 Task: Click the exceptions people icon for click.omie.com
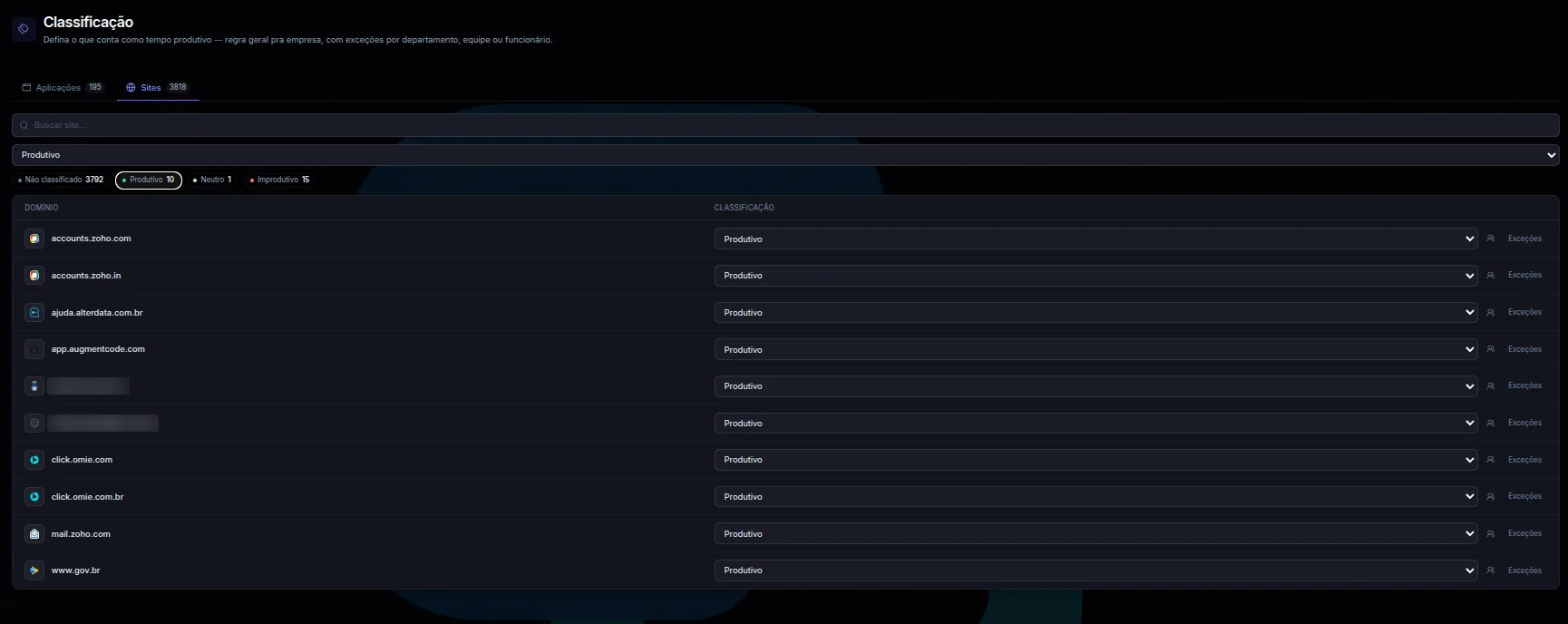[x=1490, y=460]
